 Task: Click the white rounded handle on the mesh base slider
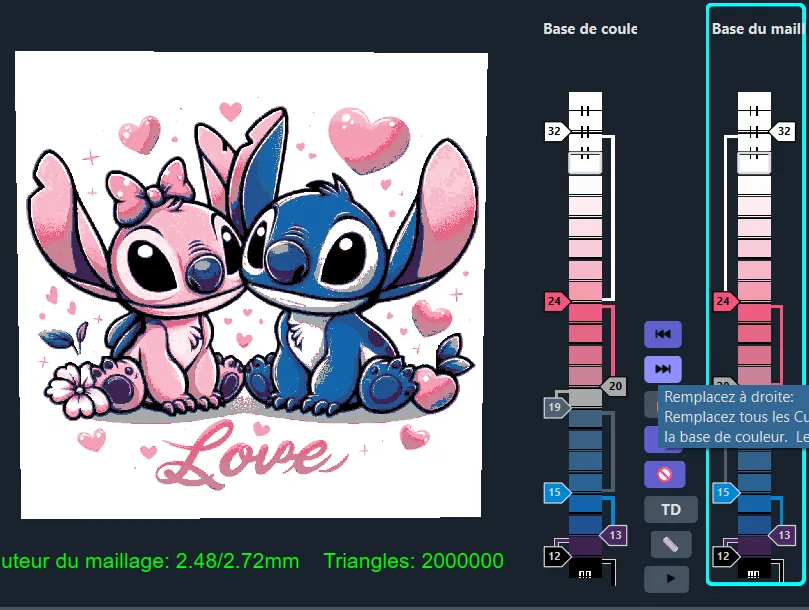click(754, 163)
